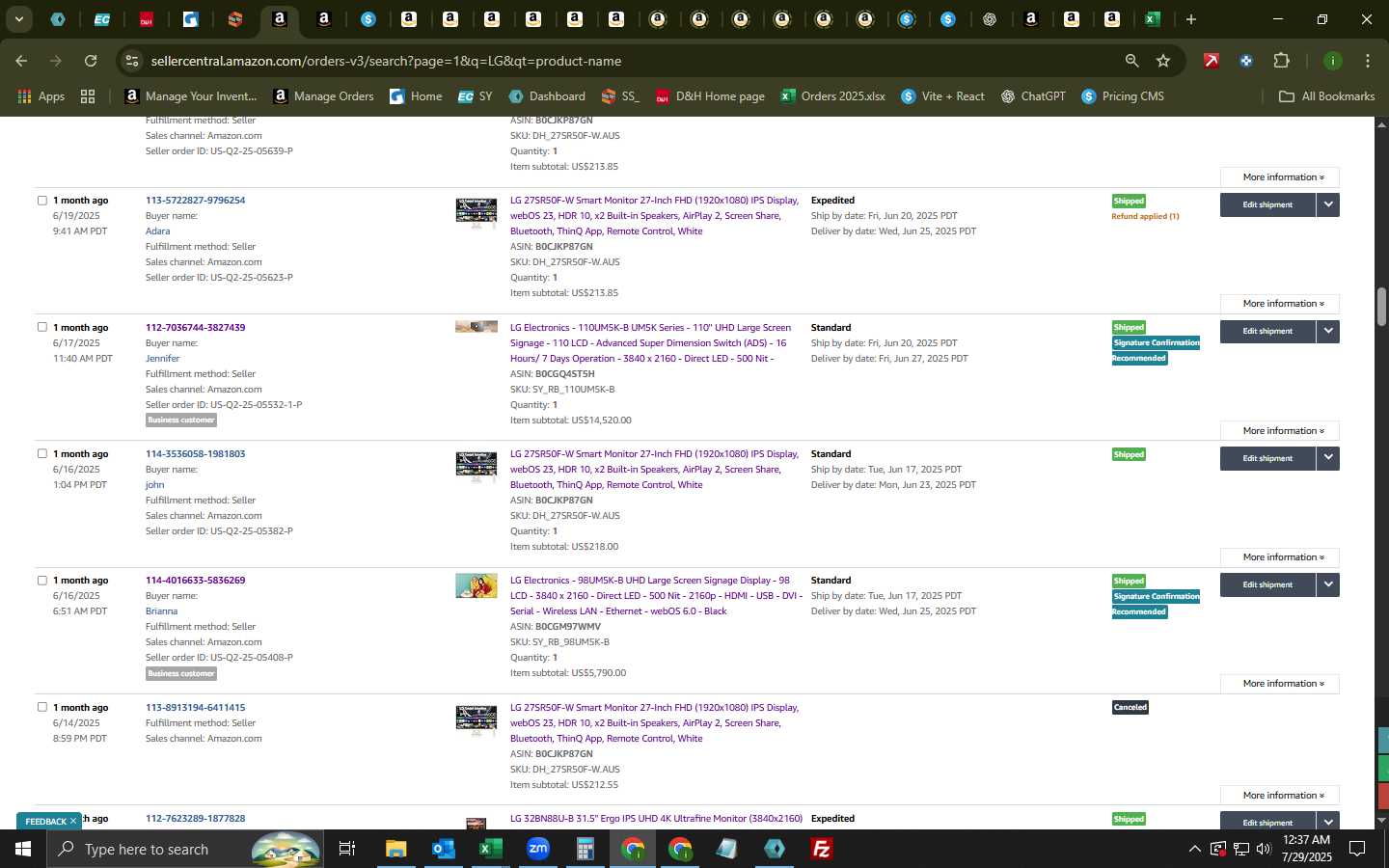Expand More information for john's order
1389x868 pixels.
(x=1279, y=557)
